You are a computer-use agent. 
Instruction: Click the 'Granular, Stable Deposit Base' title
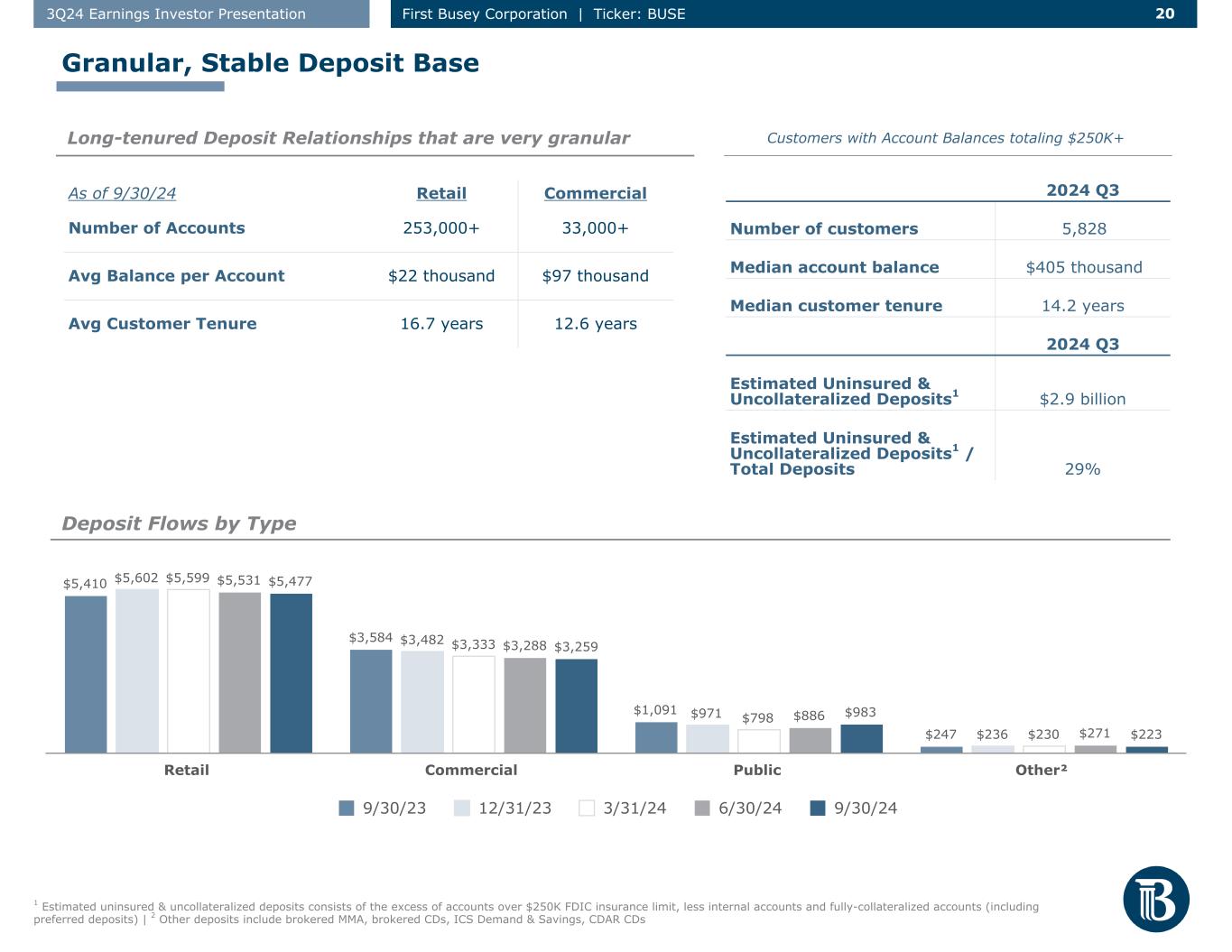[270, 63]
